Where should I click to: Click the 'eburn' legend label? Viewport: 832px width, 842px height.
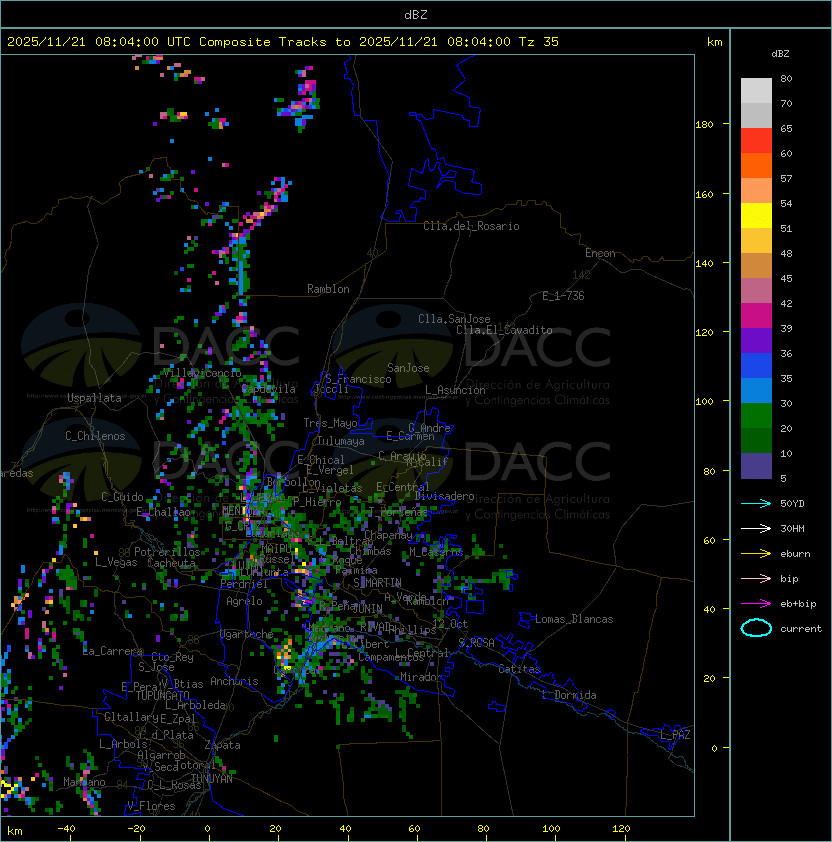(795, 554)
